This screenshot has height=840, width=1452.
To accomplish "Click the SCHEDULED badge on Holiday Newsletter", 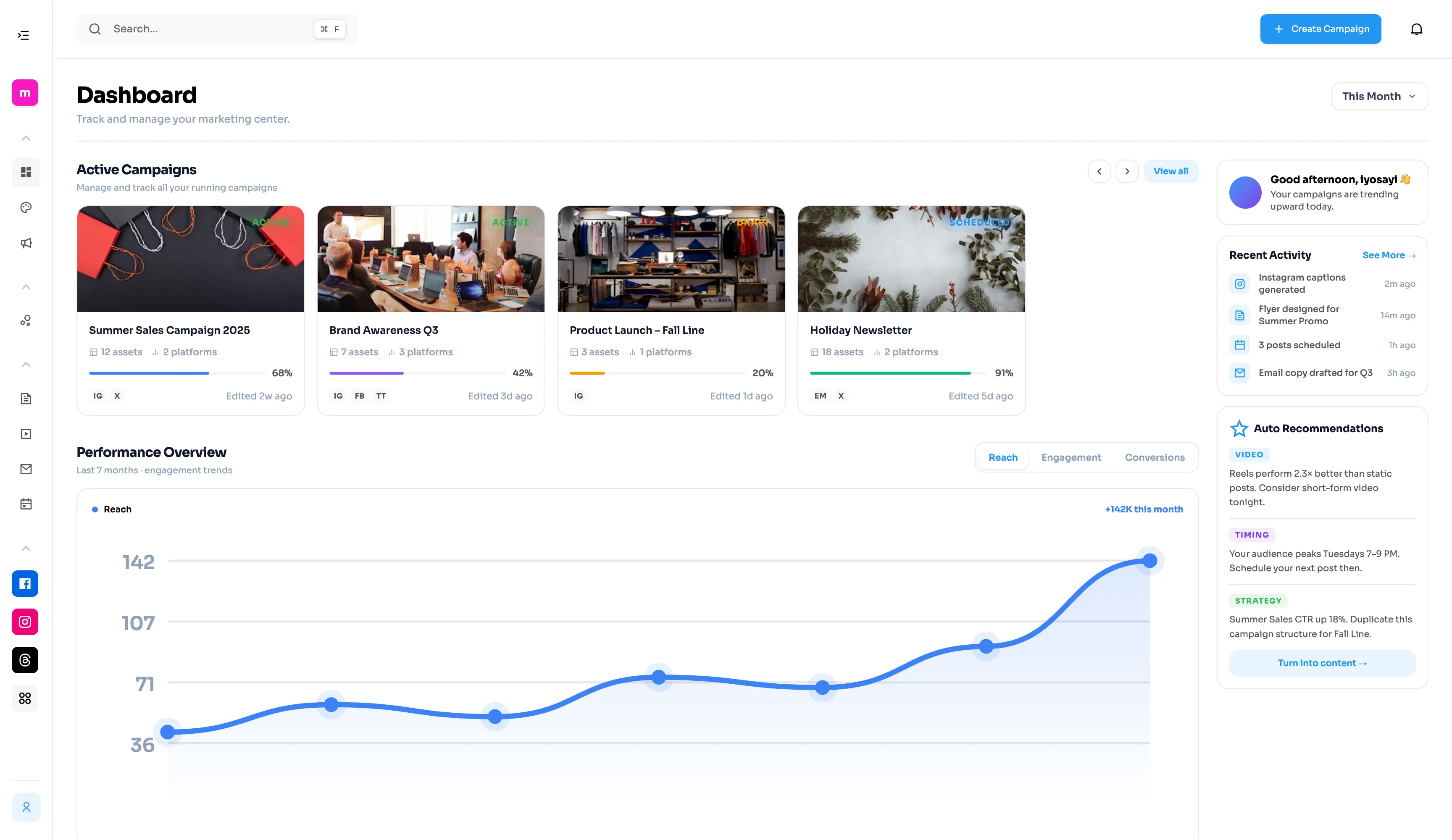I will pos(979,222).
